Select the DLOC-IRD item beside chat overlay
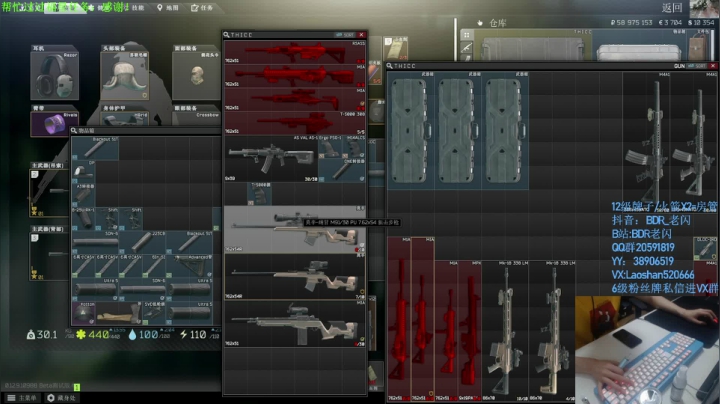 coord(705,248)
